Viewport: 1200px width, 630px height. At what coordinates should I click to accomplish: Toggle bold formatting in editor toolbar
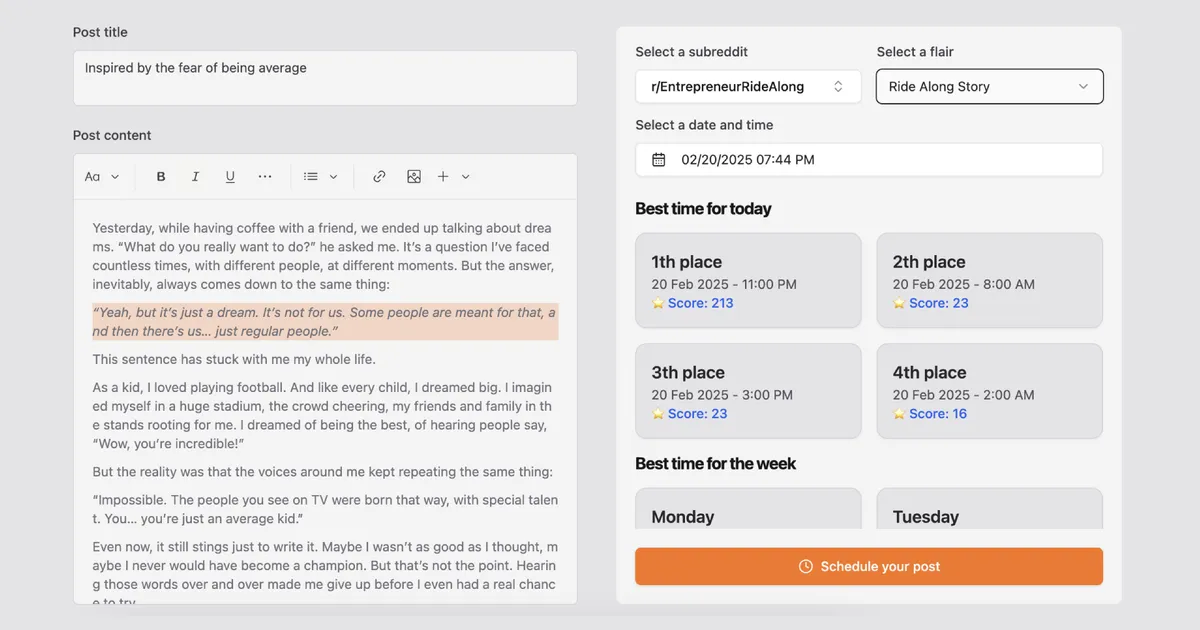(161, 177)
